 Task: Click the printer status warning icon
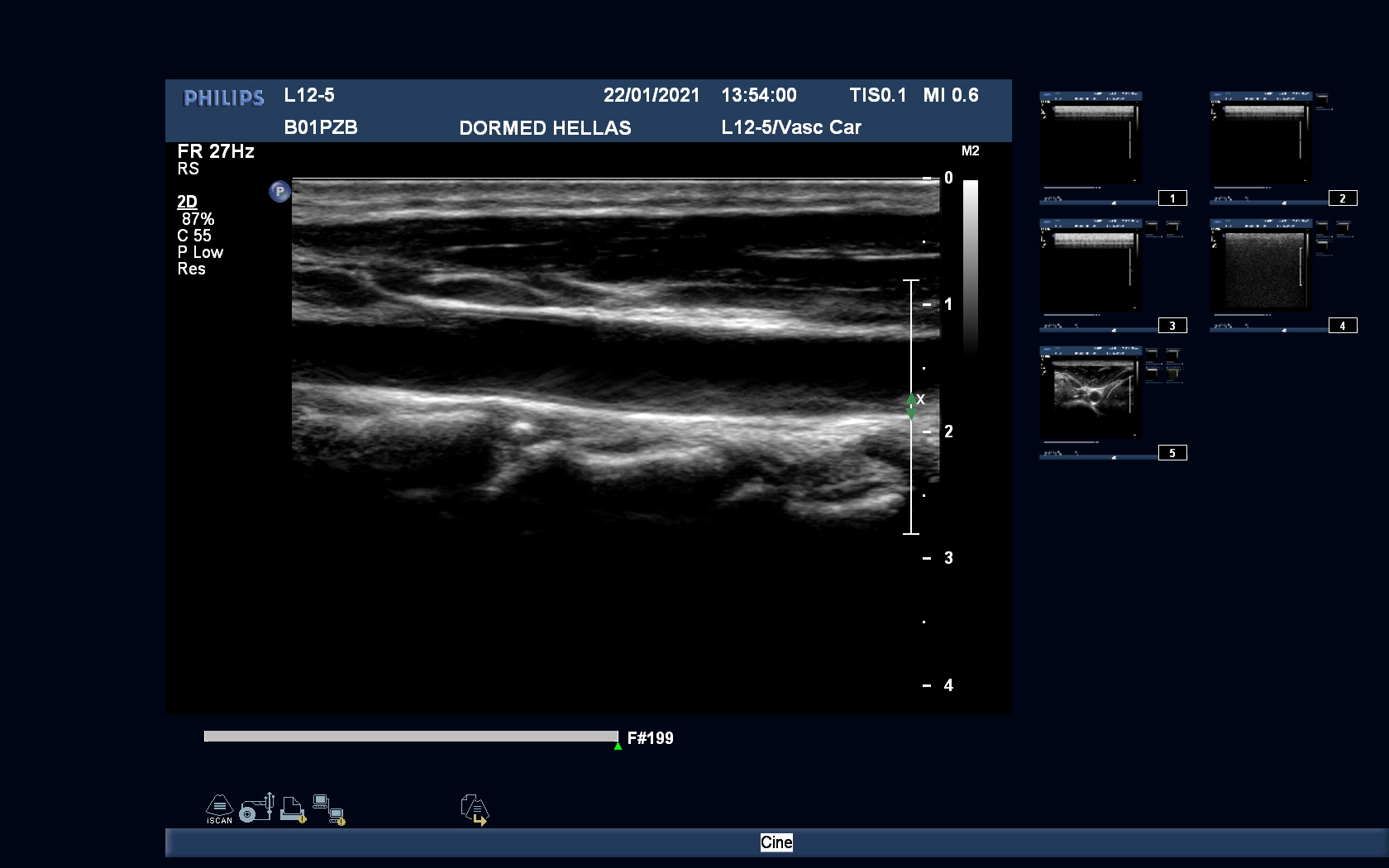coord(294,809)
